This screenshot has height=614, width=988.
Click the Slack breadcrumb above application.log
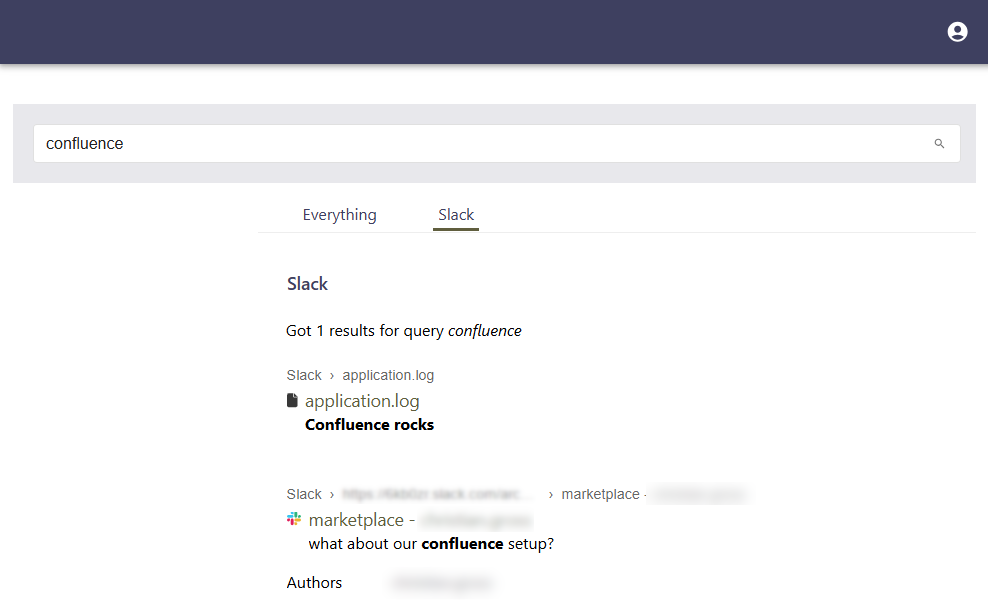coord(304,375)
